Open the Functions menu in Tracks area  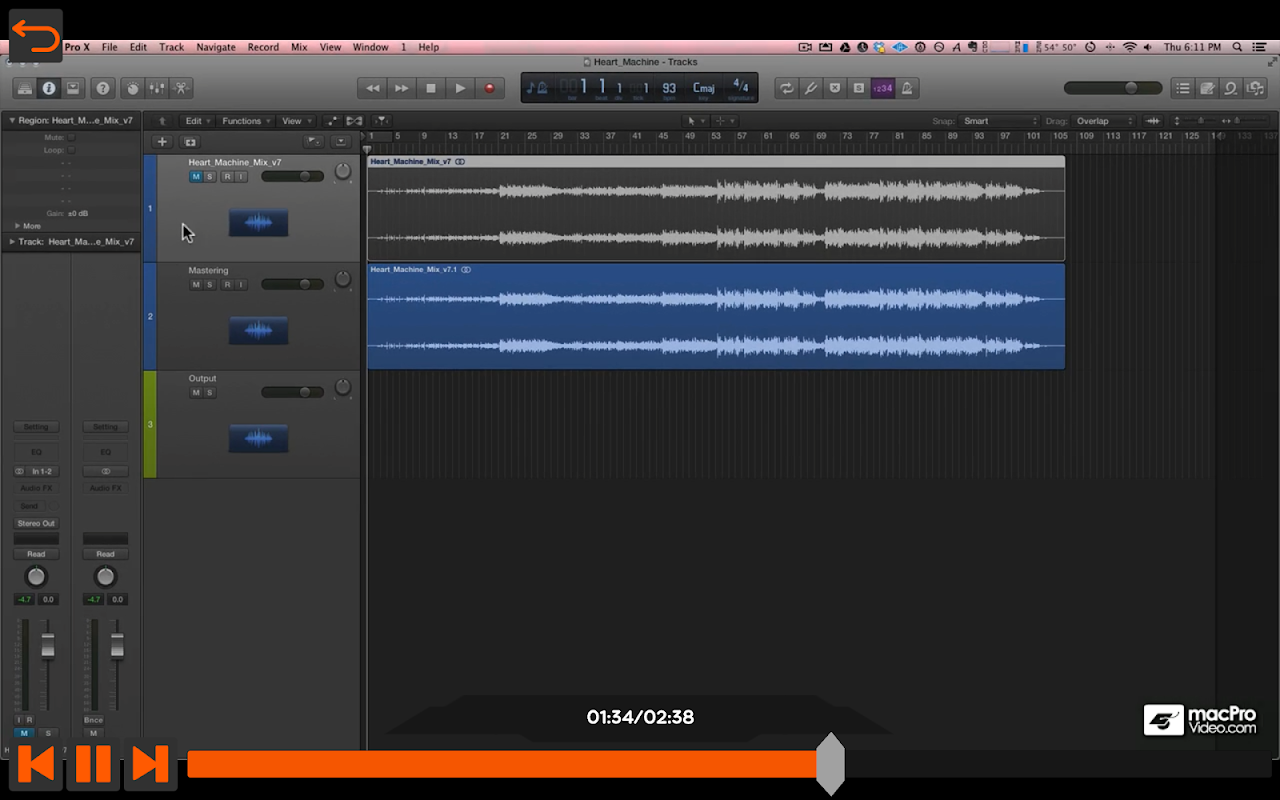point(243,121)
